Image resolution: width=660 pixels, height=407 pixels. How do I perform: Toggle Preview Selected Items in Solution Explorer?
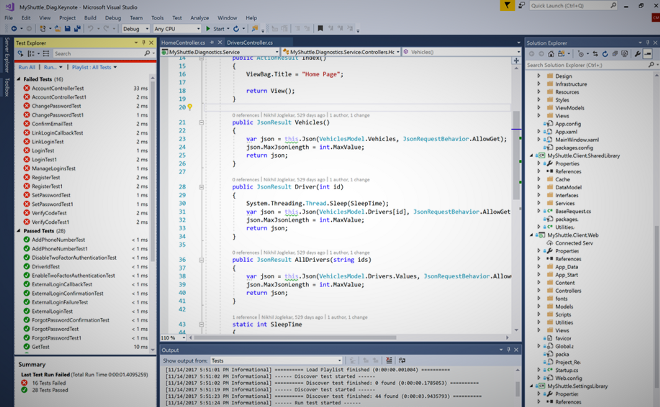pyautogui.click(x=646, y=54)
